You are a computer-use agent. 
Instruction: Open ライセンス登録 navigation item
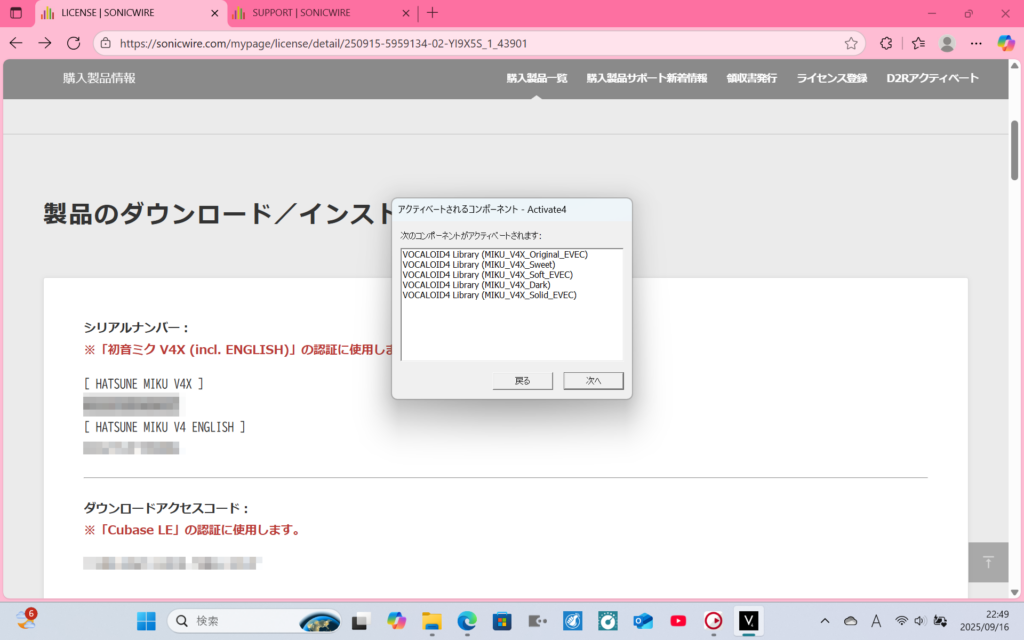pos(831,78)
